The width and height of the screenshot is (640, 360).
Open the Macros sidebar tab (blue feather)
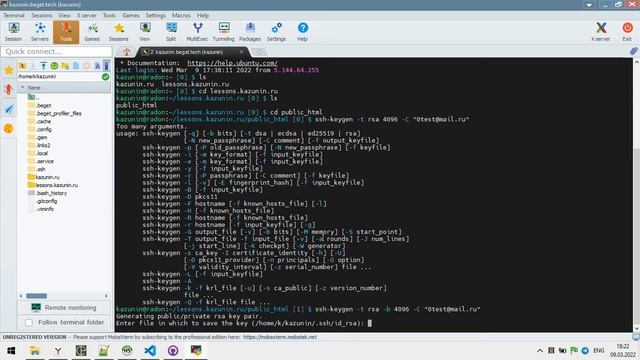coord(9,109)
